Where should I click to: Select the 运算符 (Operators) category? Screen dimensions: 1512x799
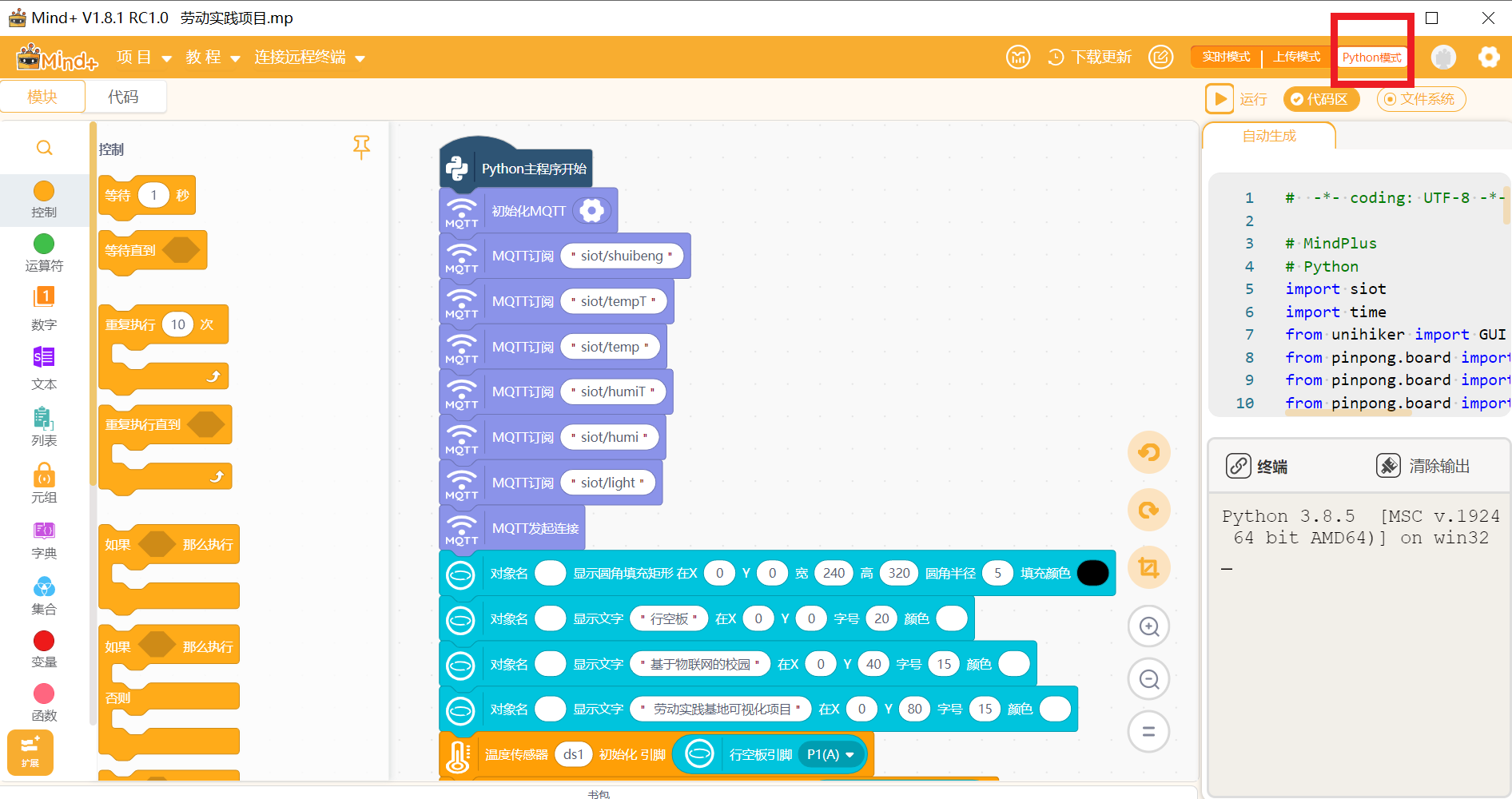click(x=44, y=253)
